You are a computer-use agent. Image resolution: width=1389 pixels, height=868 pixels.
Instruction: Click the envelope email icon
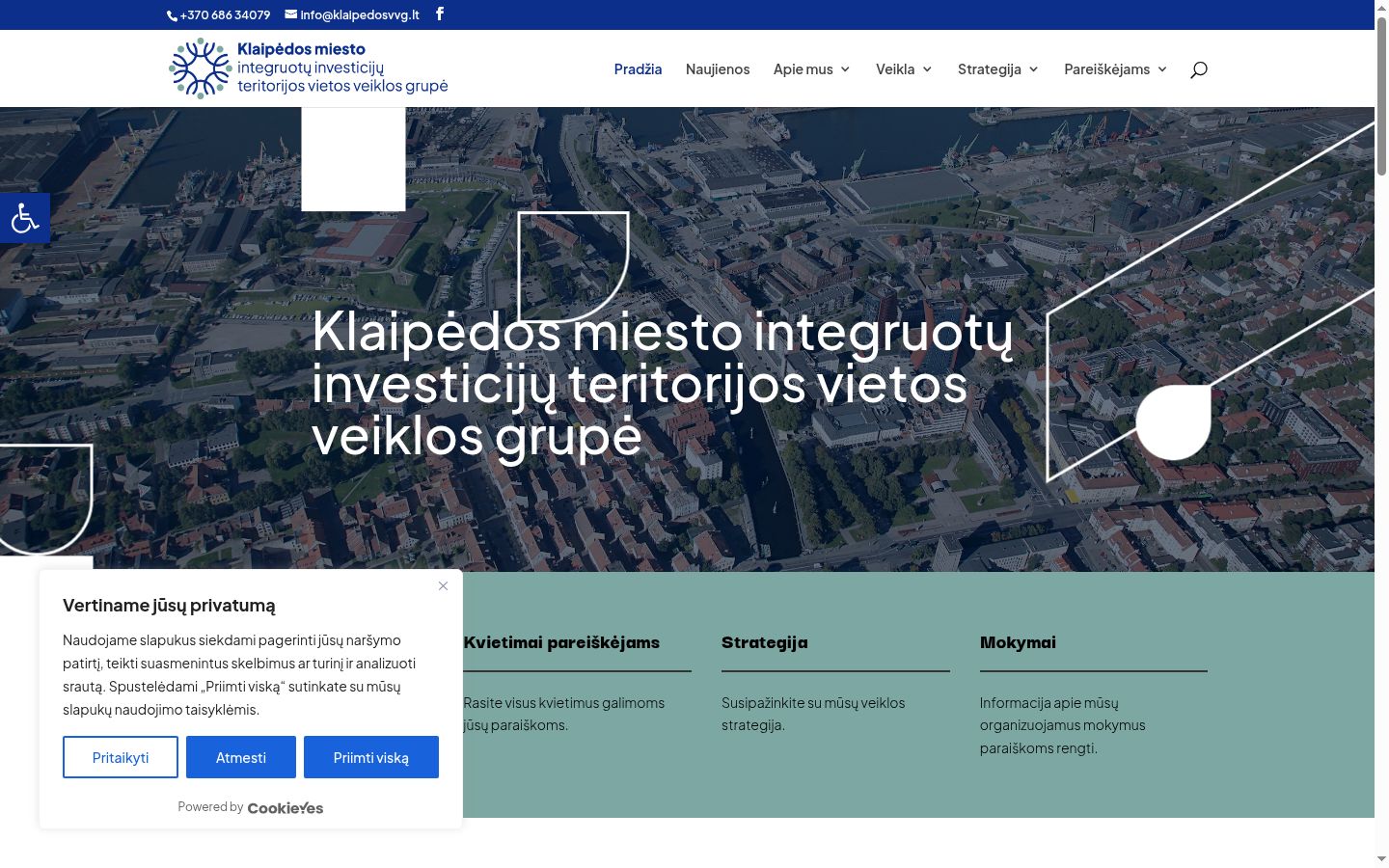pos(290,14)
